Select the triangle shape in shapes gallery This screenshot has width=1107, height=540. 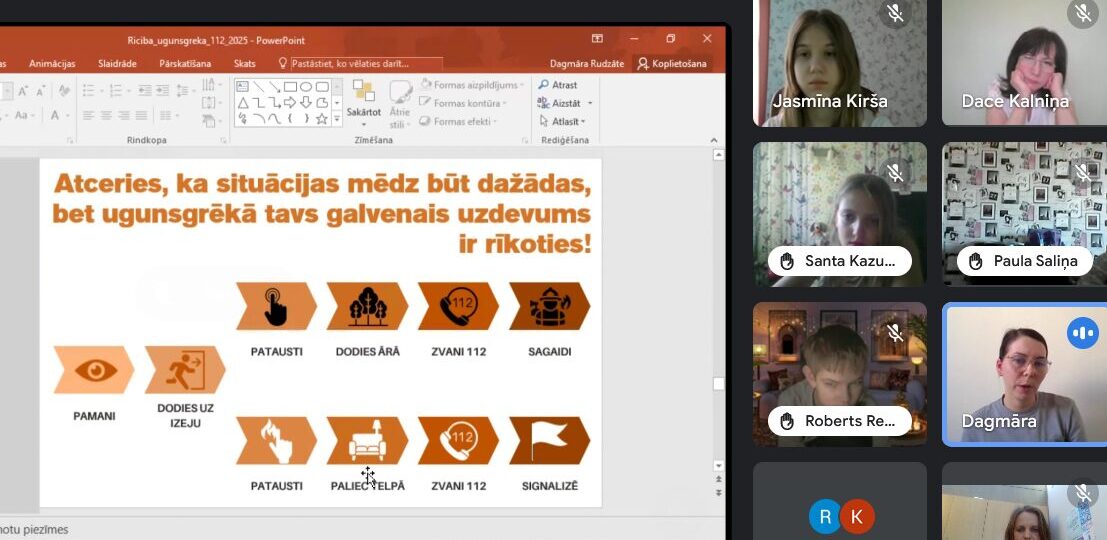click(x=242, y=103)
